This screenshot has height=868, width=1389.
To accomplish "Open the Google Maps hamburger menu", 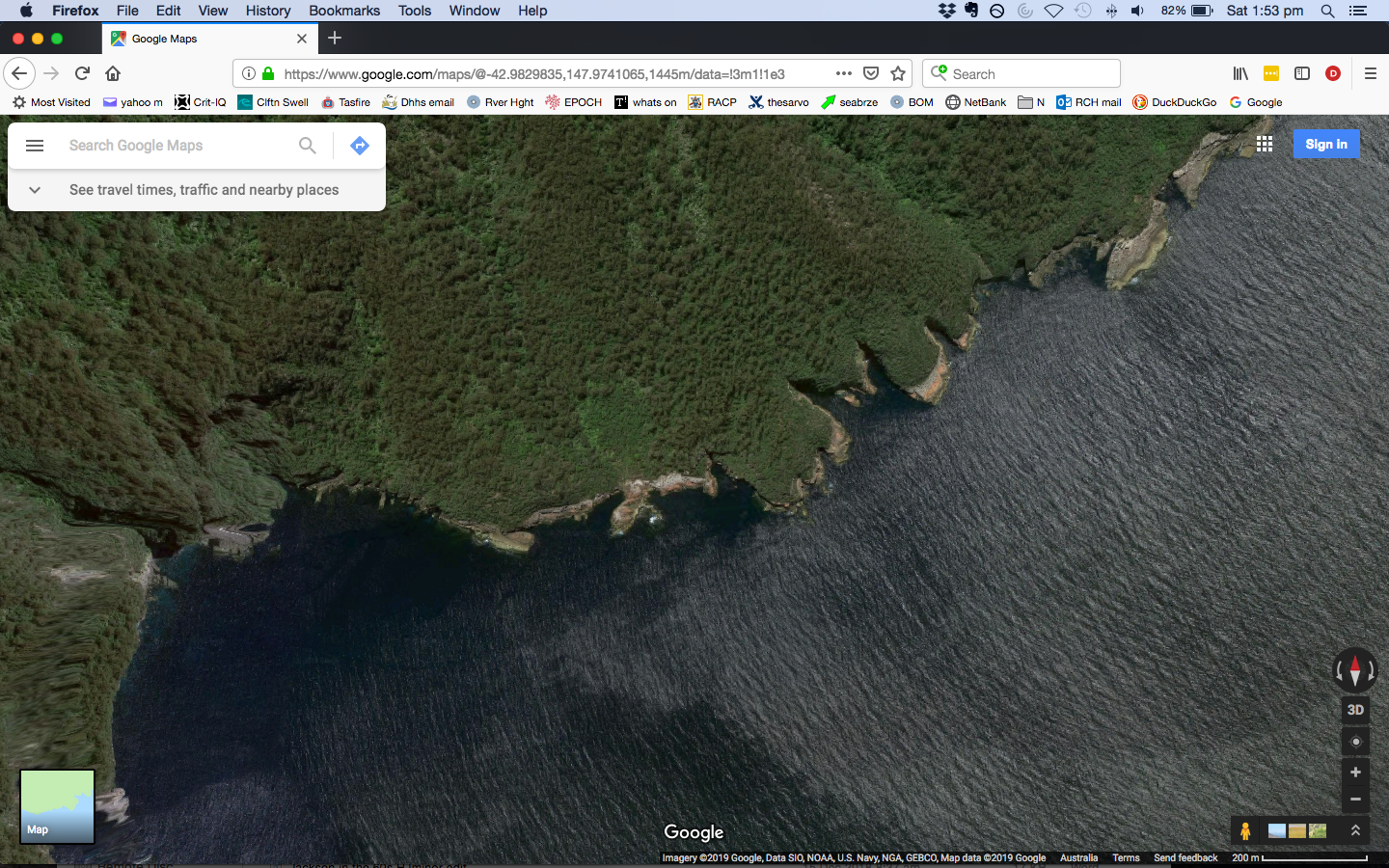I will 35,146.
